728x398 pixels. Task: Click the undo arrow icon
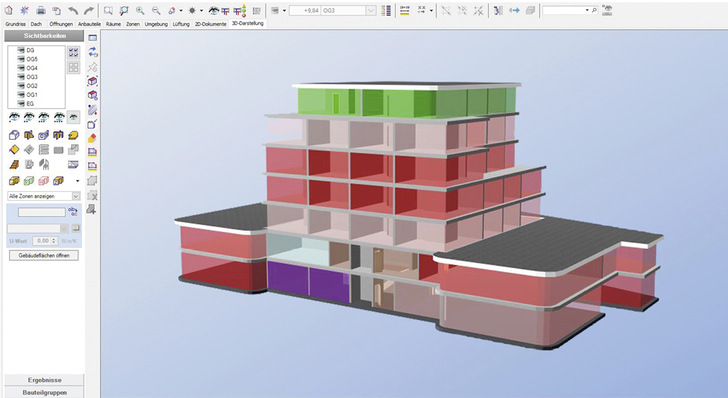tap(73, 10)
